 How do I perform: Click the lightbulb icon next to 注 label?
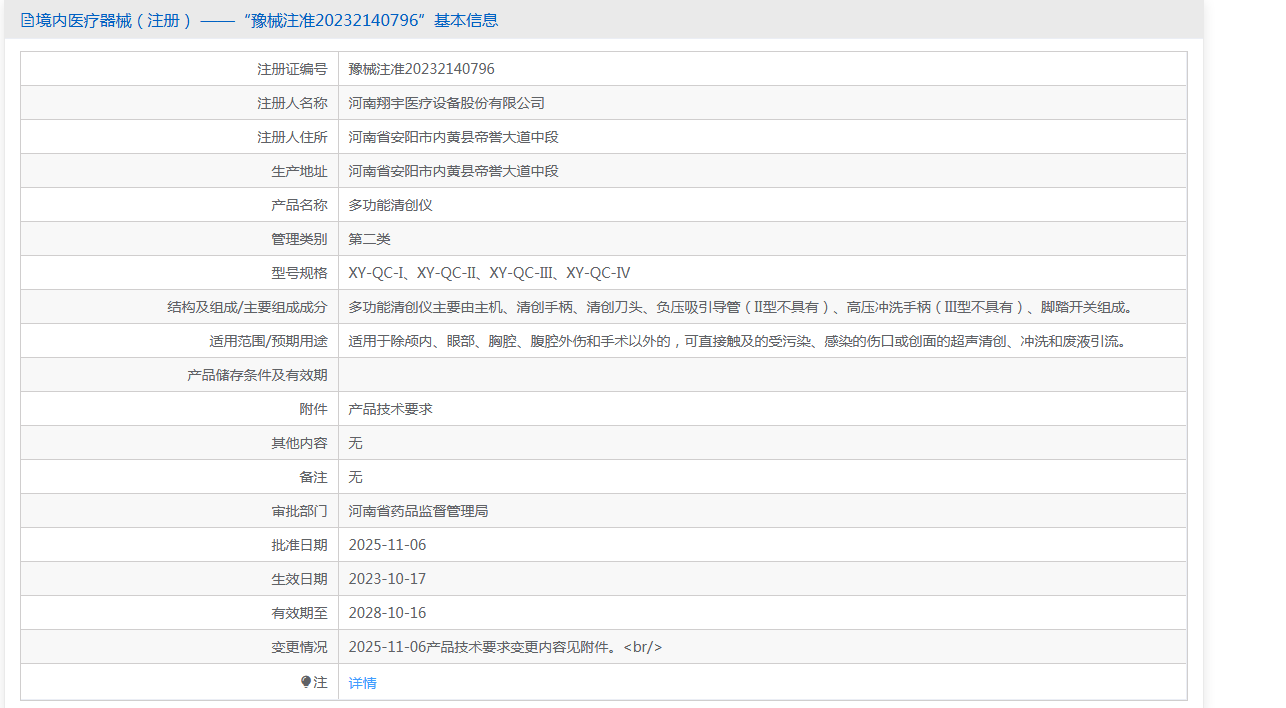coord(306,681)
